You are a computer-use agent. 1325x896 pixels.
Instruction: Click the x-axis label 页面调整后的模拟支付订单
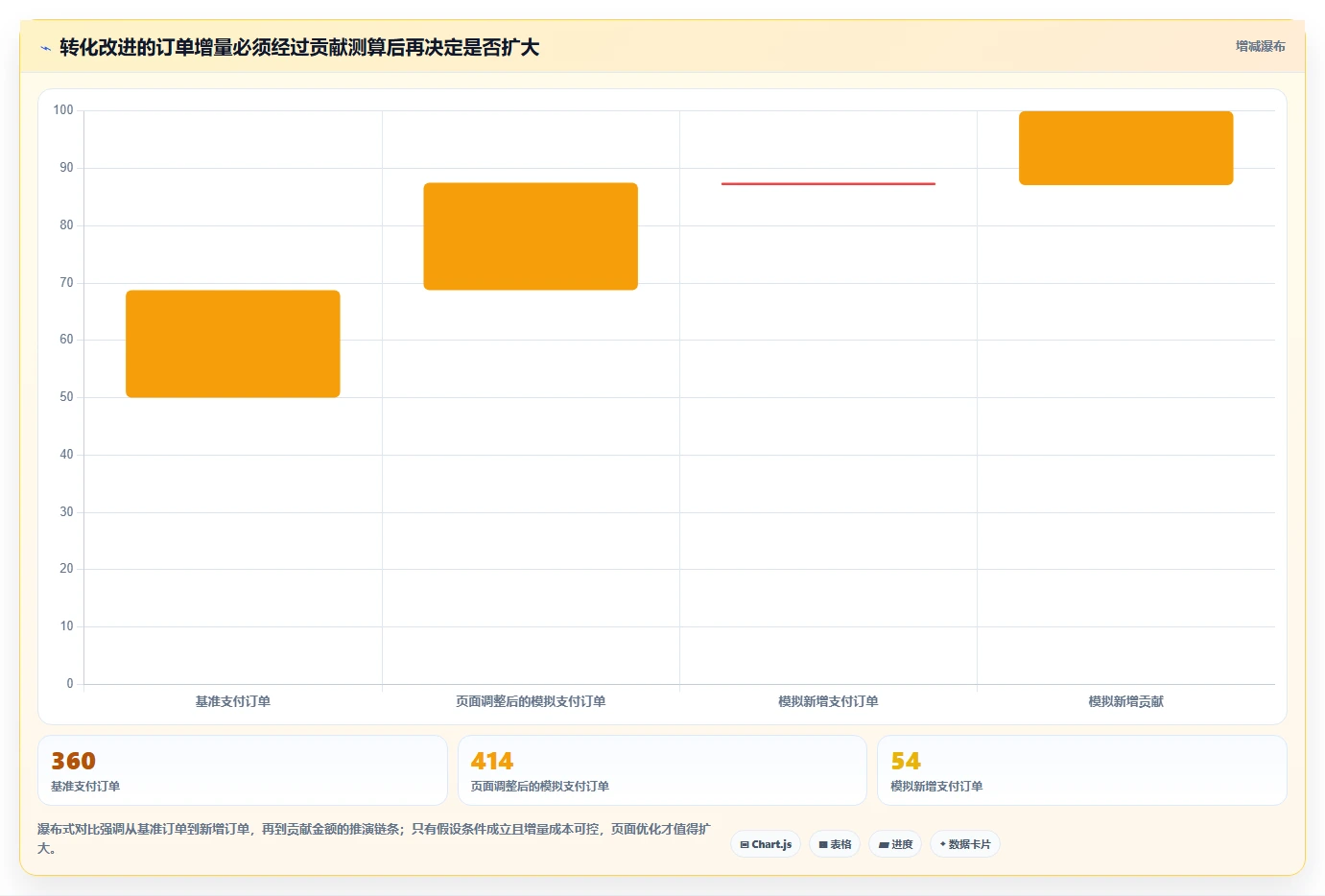click(531, 701)
